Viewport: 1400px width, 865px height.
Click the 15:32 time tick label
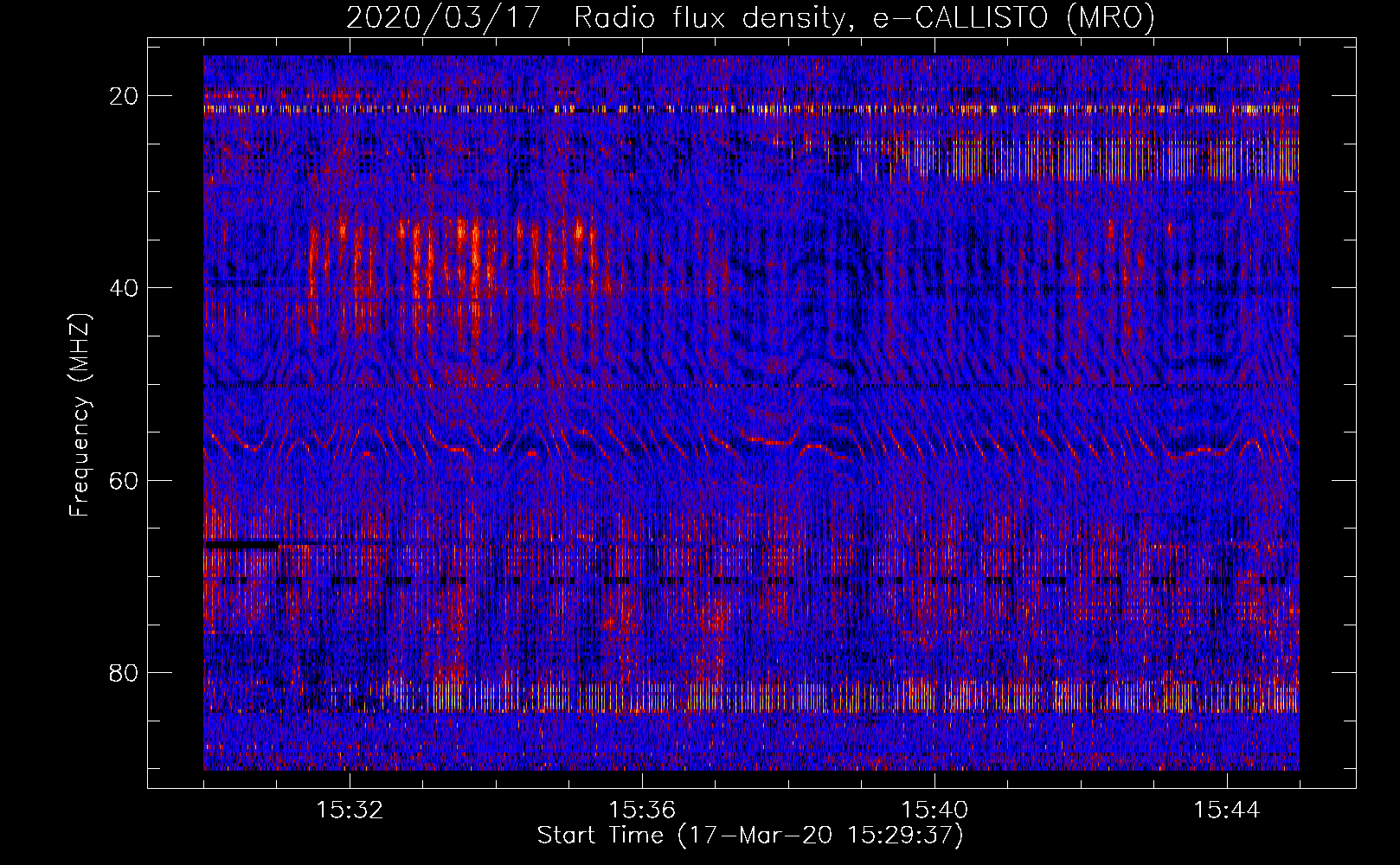pos(350,811)
